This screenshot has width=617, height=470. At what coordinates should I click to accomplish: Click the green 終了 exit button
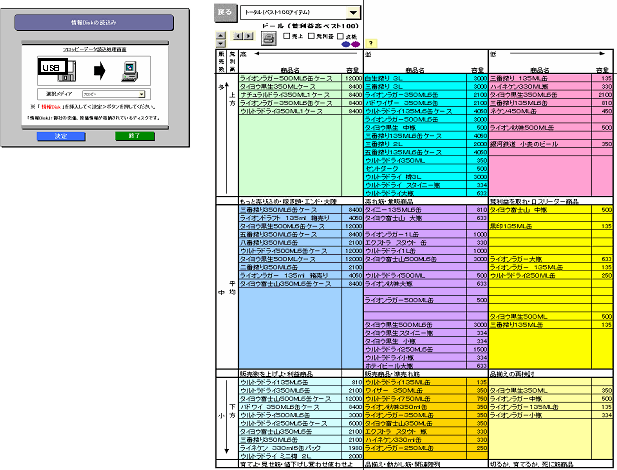click(135, 136)
